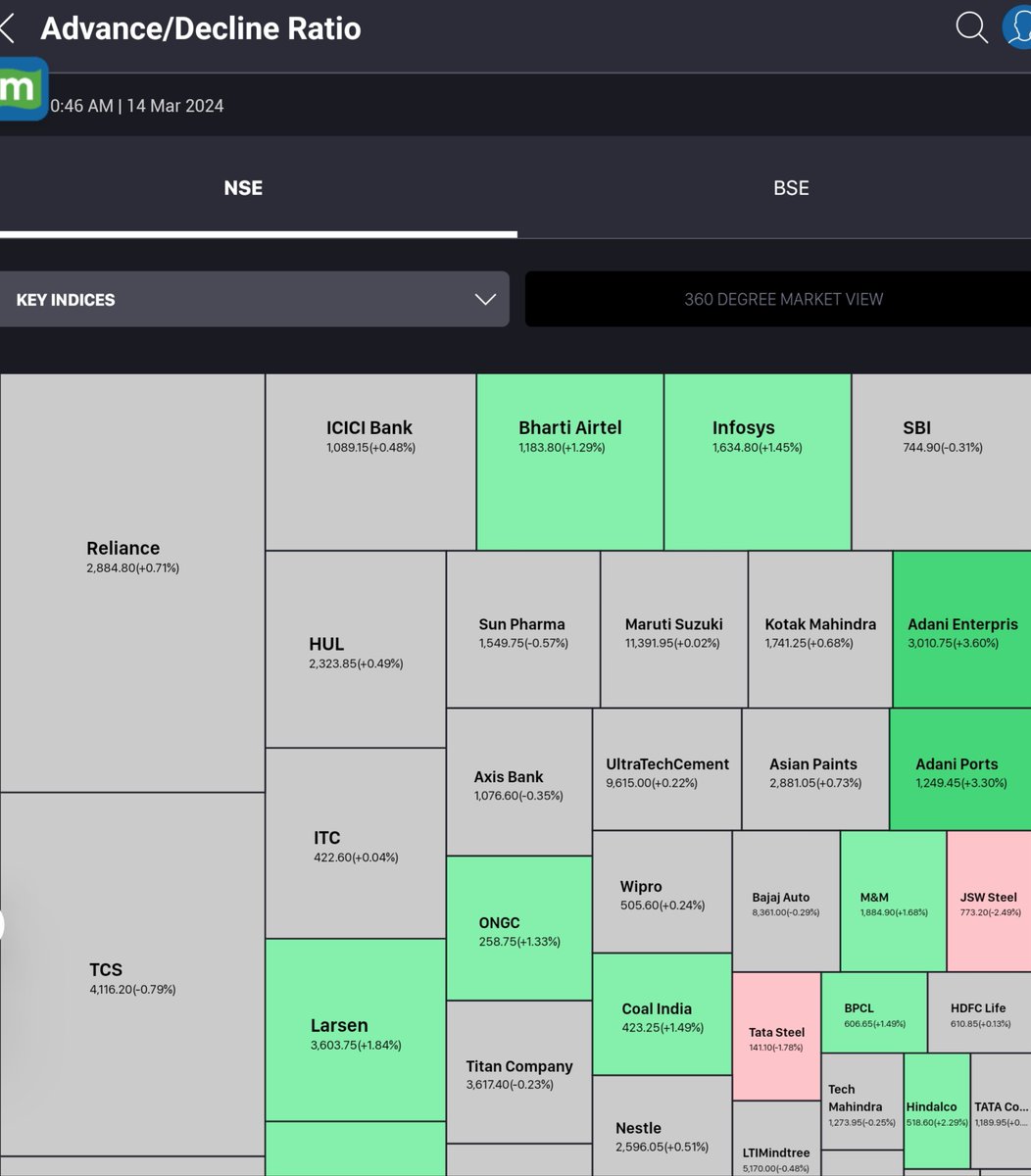Select the Larsen green tile
1031x1176 pixels.
(356, 1030)
